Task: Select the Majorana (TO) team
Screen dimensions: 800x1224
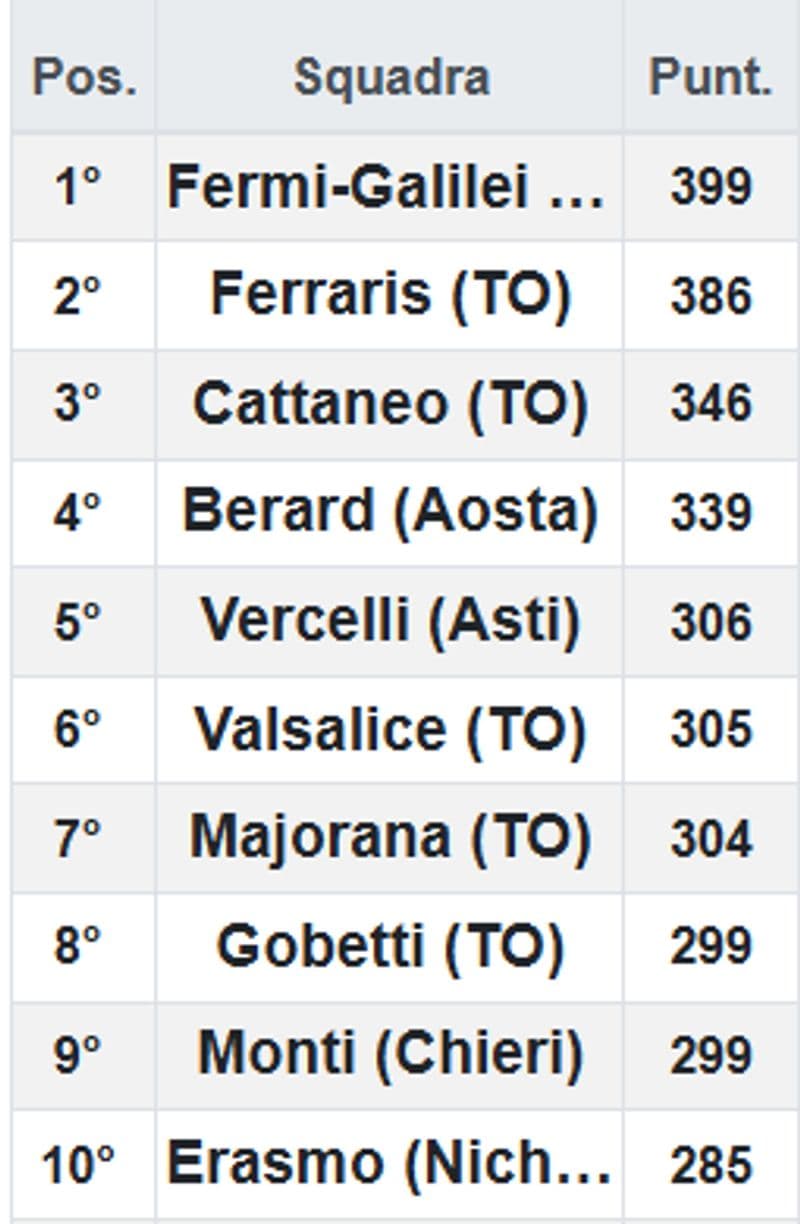Action: pyautogui.click(x=390, y=837)
